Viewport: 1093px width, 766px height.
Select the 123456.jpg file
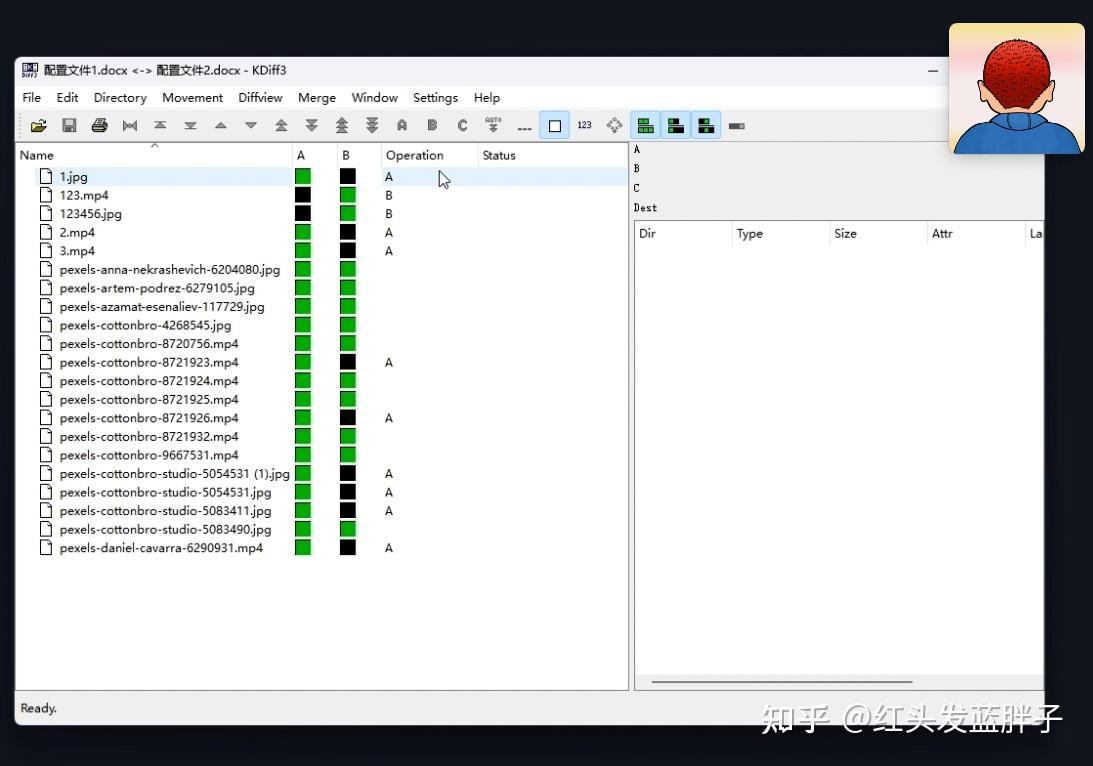point(91,214)
